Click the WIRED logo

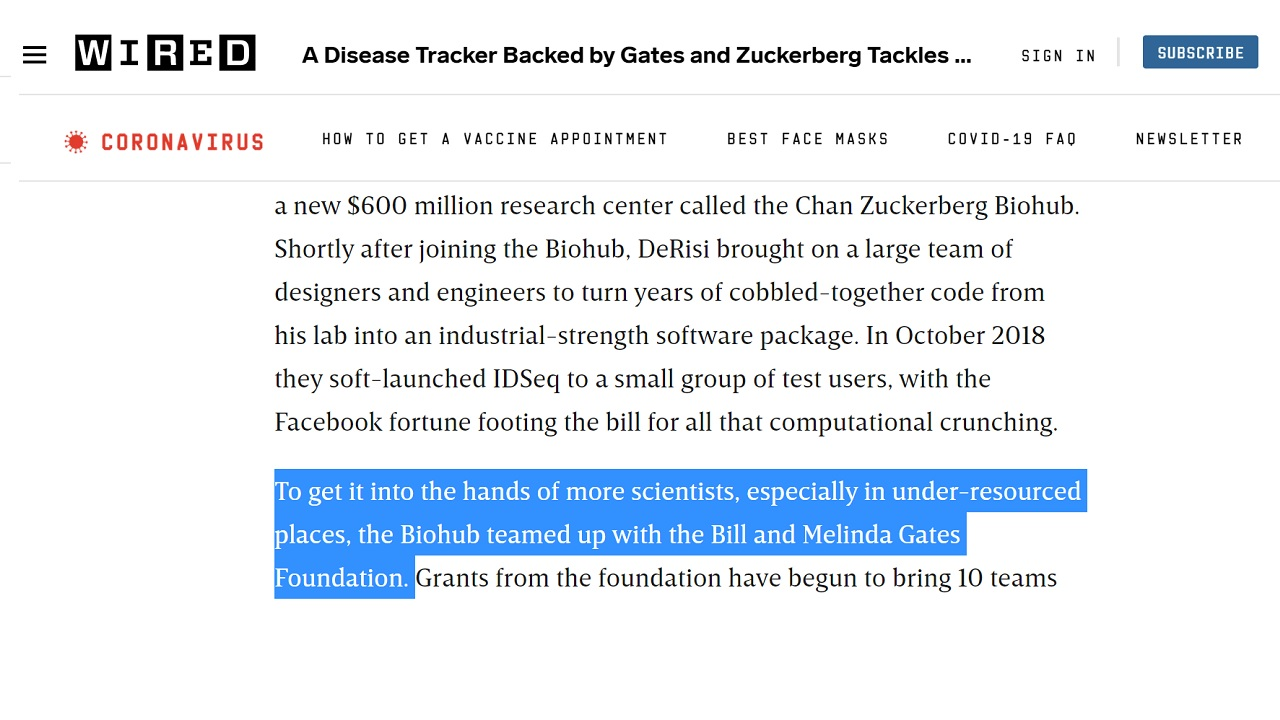[165, 53]
